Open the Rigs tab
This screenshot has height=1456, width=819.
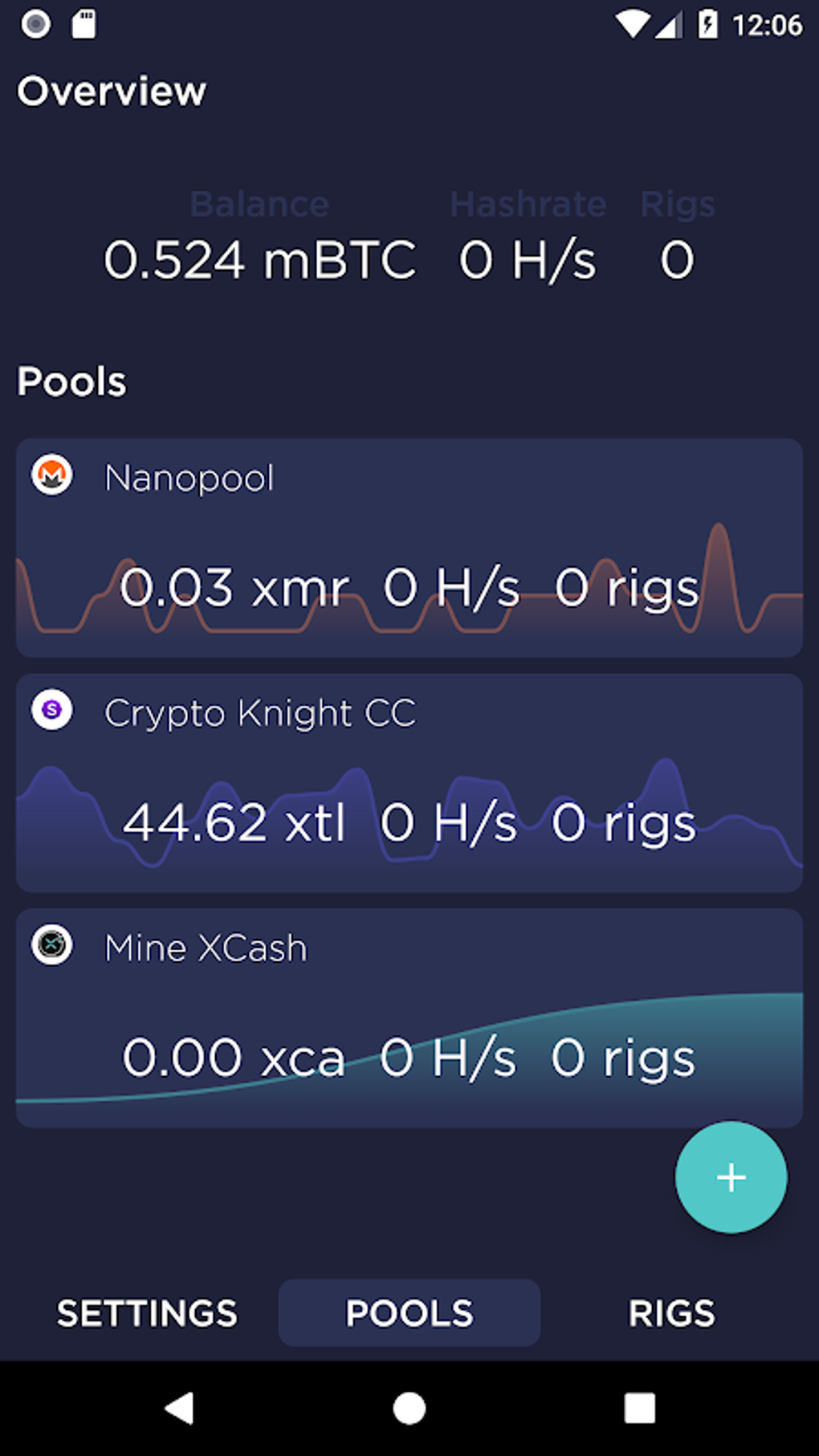tap(671, 1313)
